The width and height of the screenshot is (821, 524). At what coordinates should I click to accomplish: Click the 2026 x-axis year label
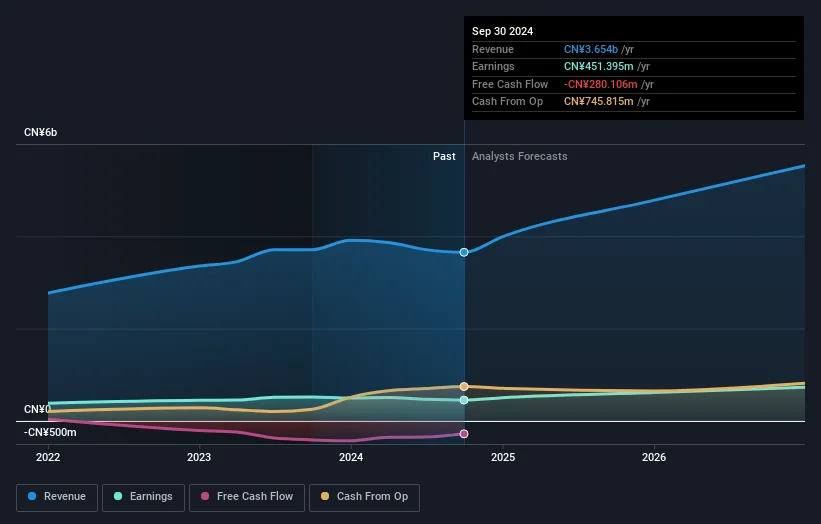point(654,457)
